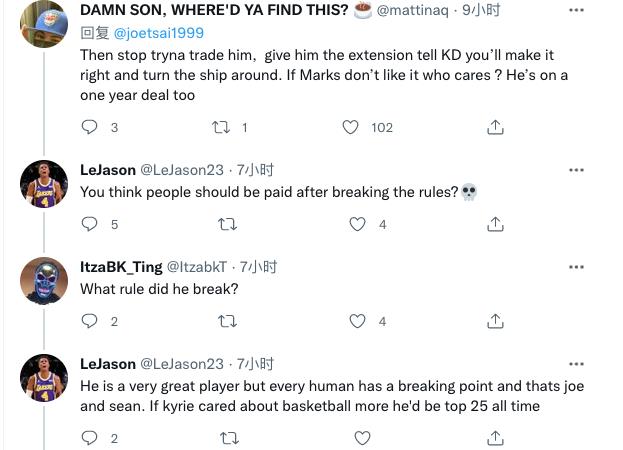This screenshot has width=623, height=450.
Task: Open more options on ItzaBK_Ting's tweet
Action: tap(576, 267)
